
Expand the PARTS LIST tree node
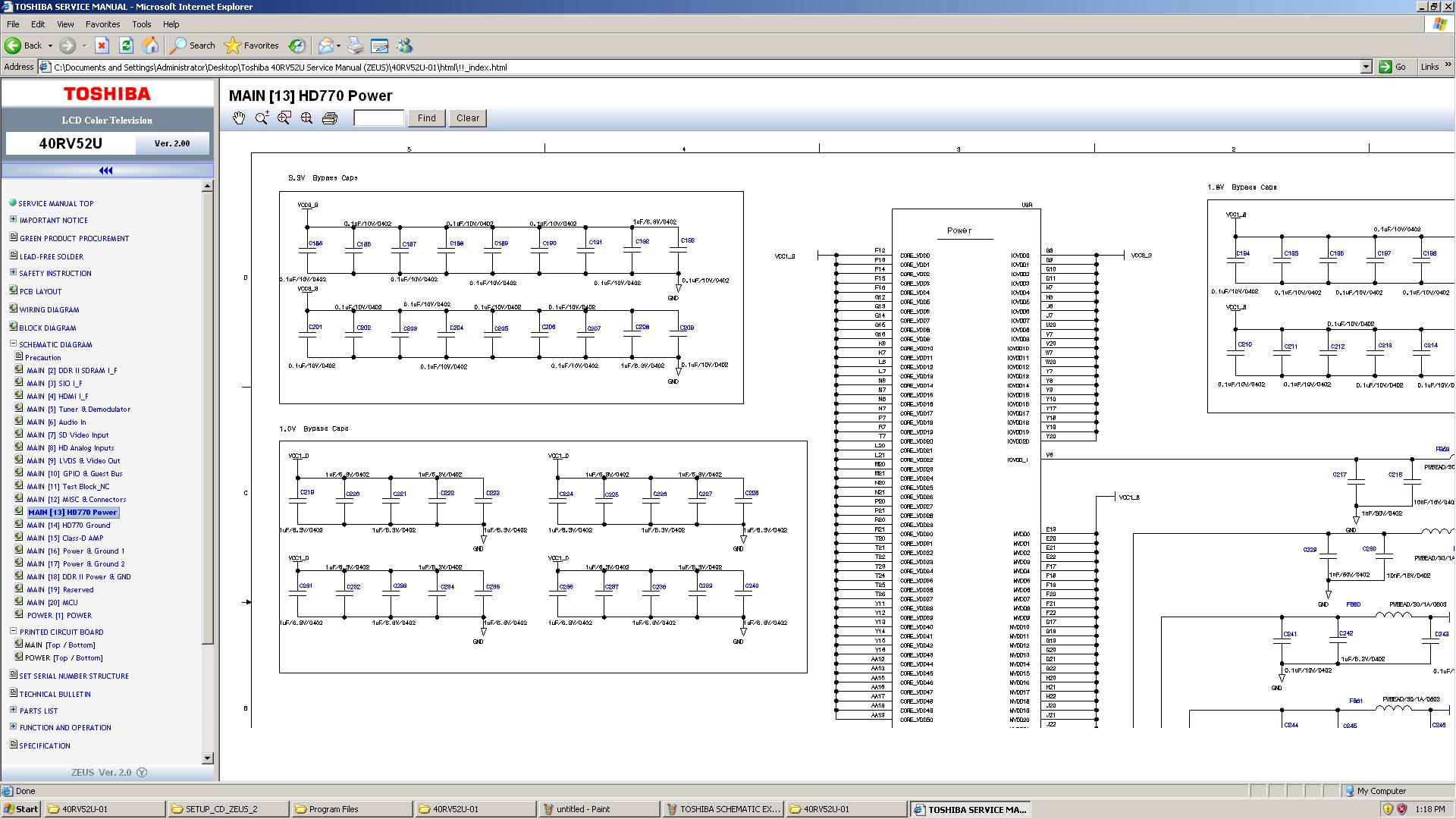click(13, 711)
